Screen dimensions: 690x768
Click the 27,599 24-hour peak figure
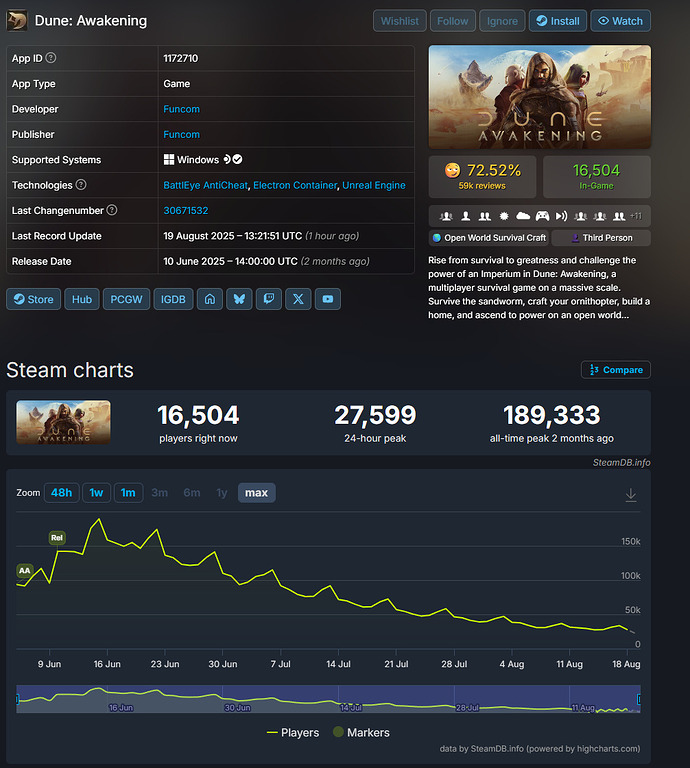click(375, 415)
